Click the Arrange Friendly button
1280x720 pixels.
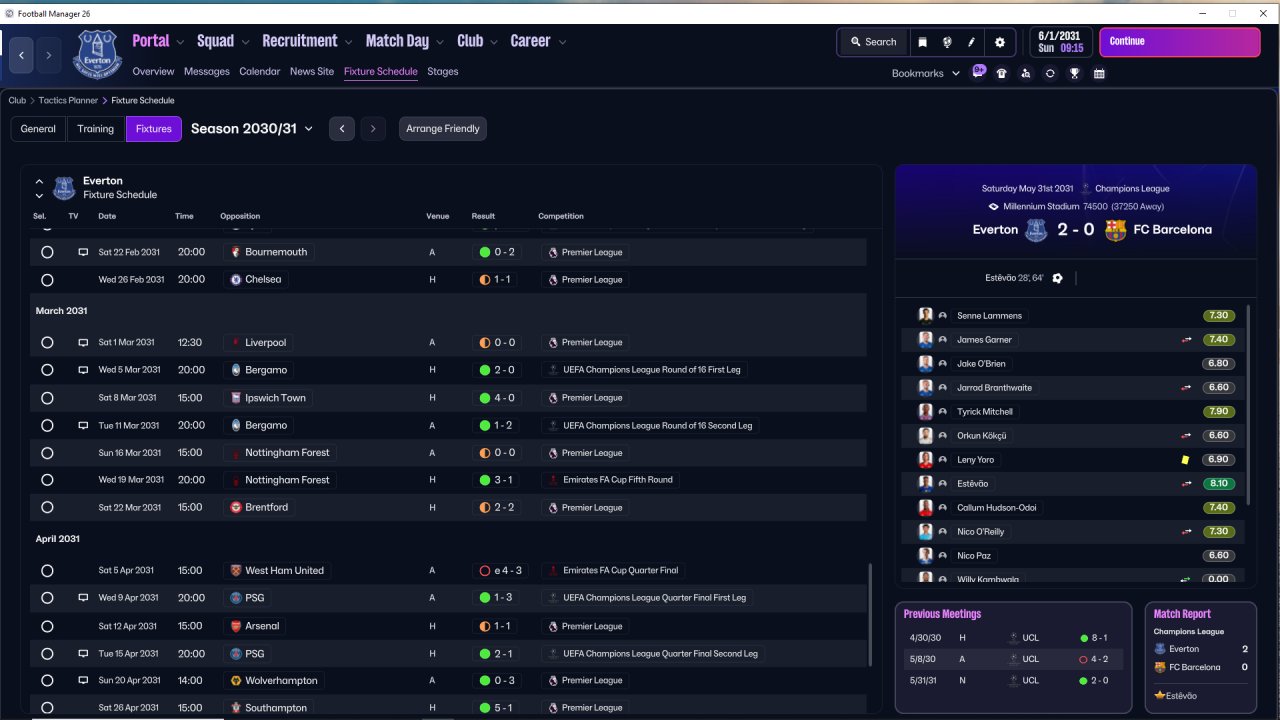coord(443,129)
